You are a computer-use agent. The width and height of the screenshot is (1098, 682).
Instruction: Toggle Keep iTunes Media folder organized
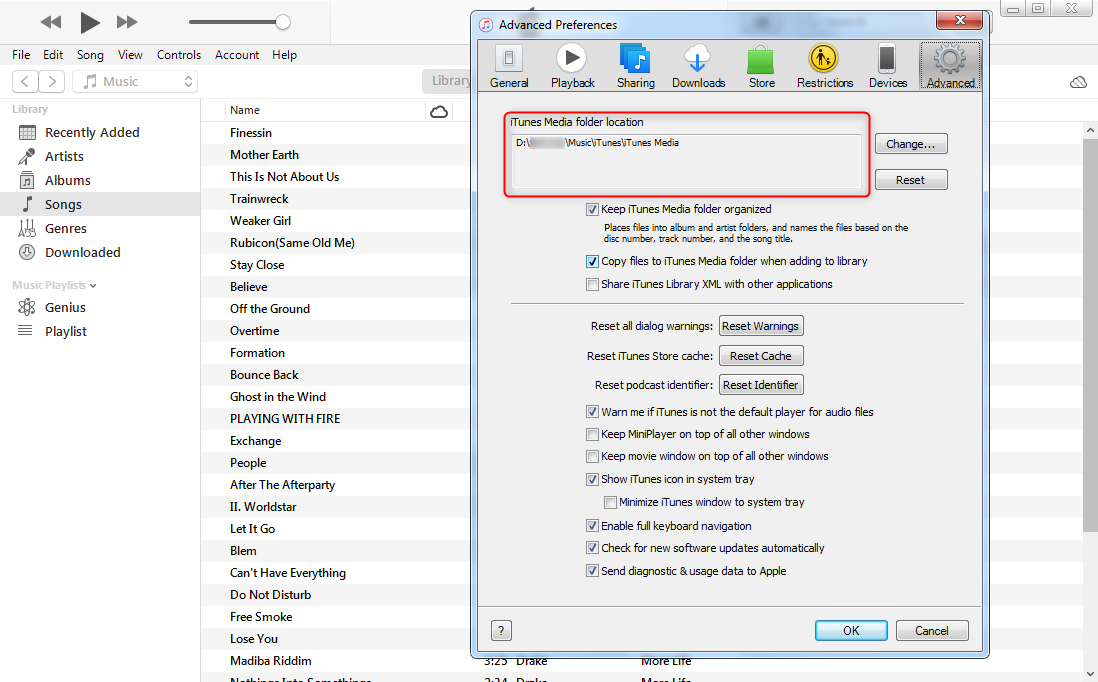(x=592, y=209)
